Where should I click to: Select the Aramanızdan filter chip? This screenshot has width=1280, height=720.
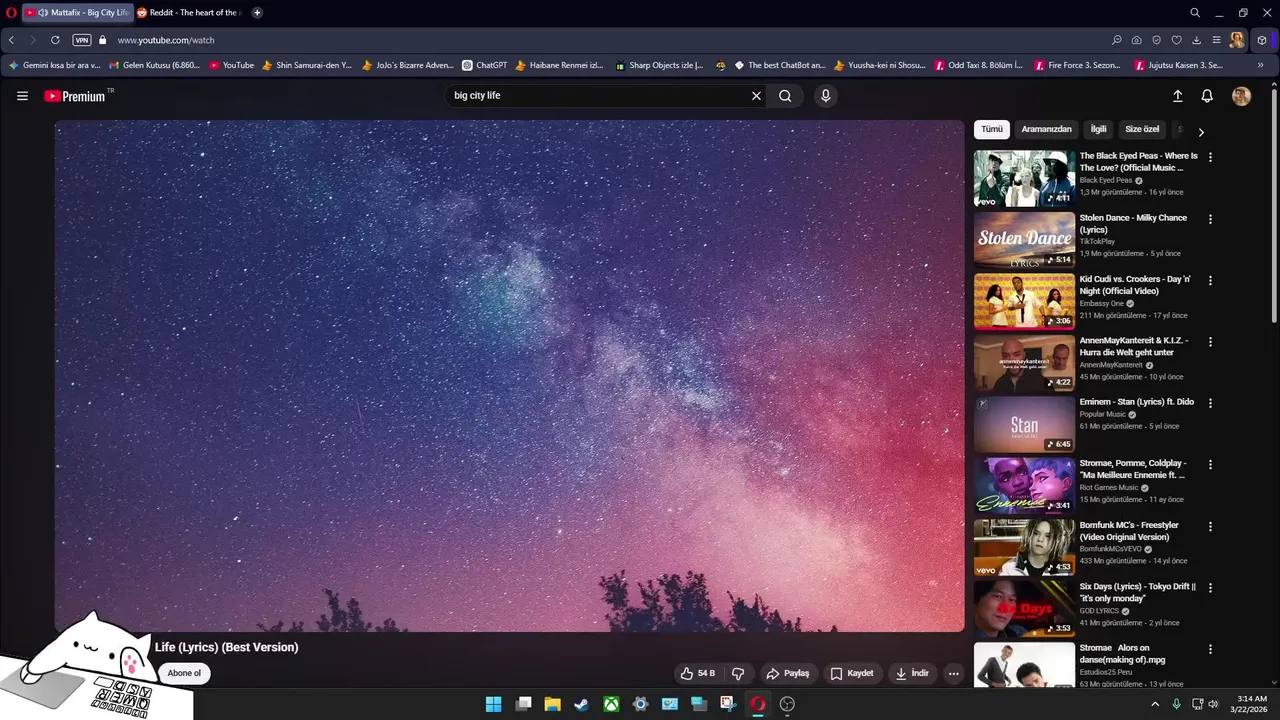pyautogui.click(x=1046, y=129)
